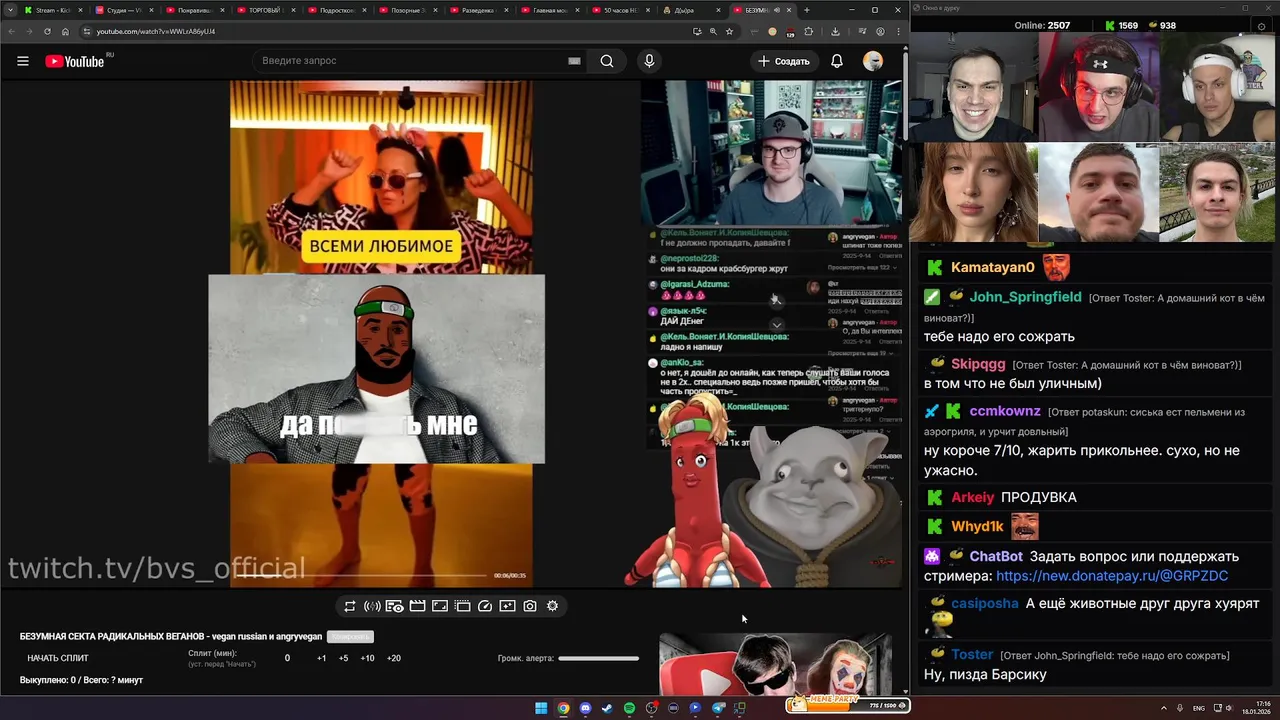Go to YouTube home via logo
Viewport: 1280px width, 720px height.
click(75, 61)
